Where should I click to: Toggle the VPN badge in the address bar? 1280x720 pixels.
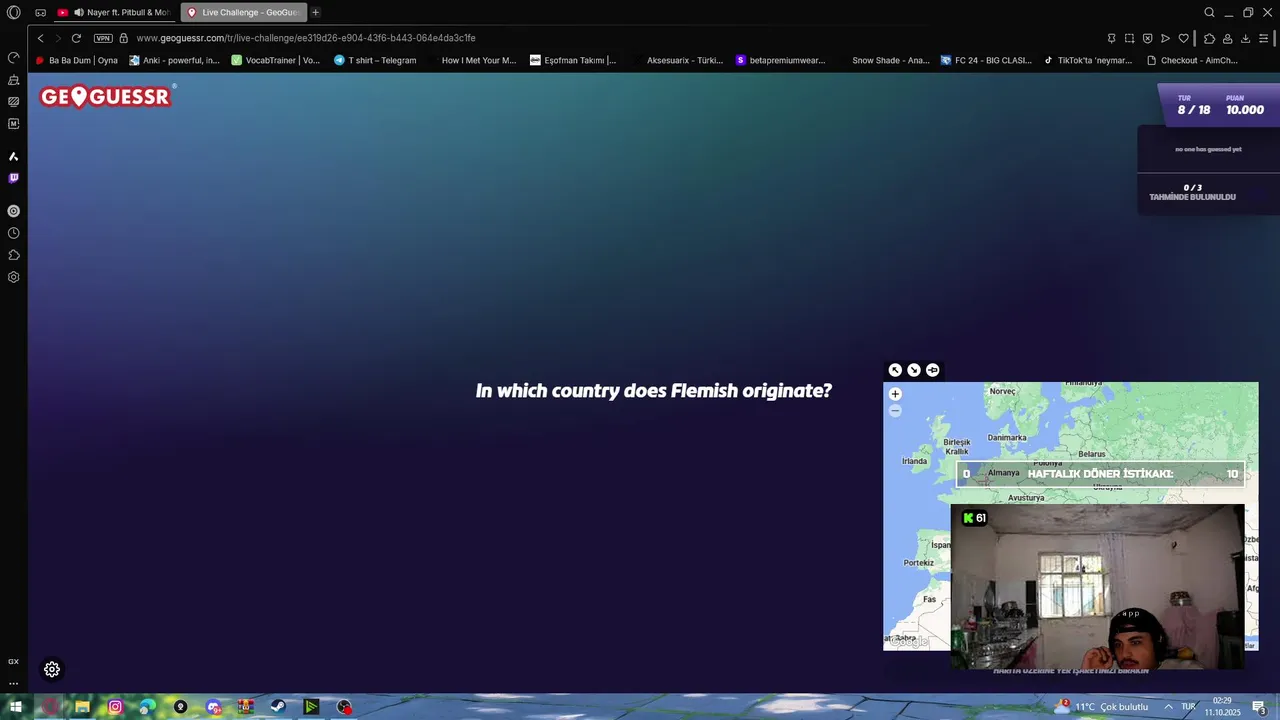click(103, 38)
